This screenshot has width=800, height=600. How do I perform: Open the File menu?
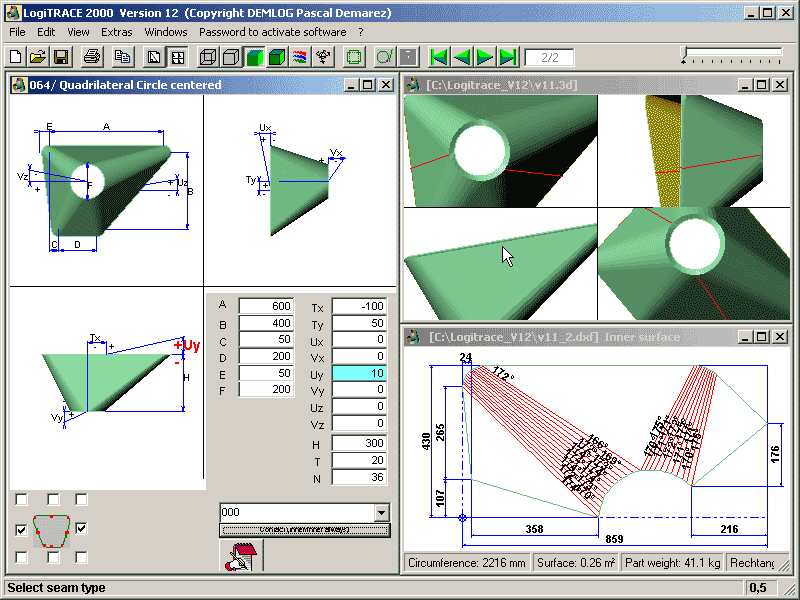[x=17, y=32]
